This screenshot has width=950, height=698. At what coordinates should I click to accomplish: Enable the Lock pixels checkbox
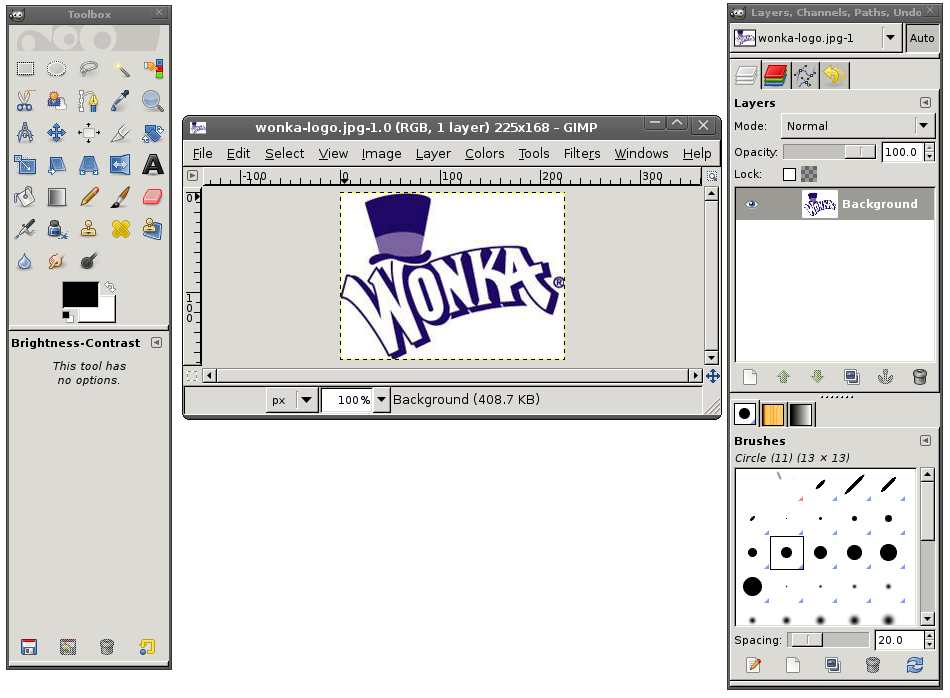[789, 174]
